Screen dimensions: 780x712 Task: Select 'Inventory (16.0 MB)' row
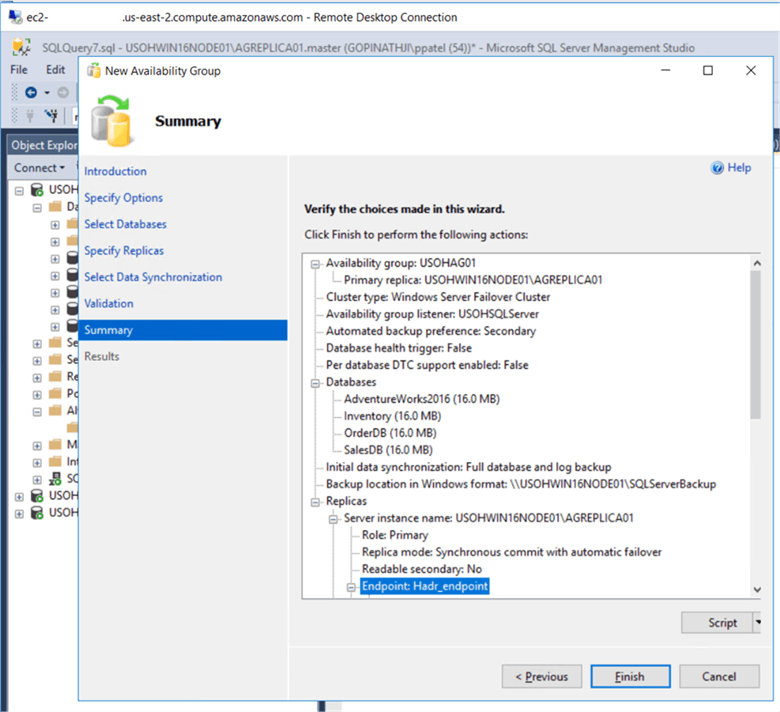click(x=392, y=416)
